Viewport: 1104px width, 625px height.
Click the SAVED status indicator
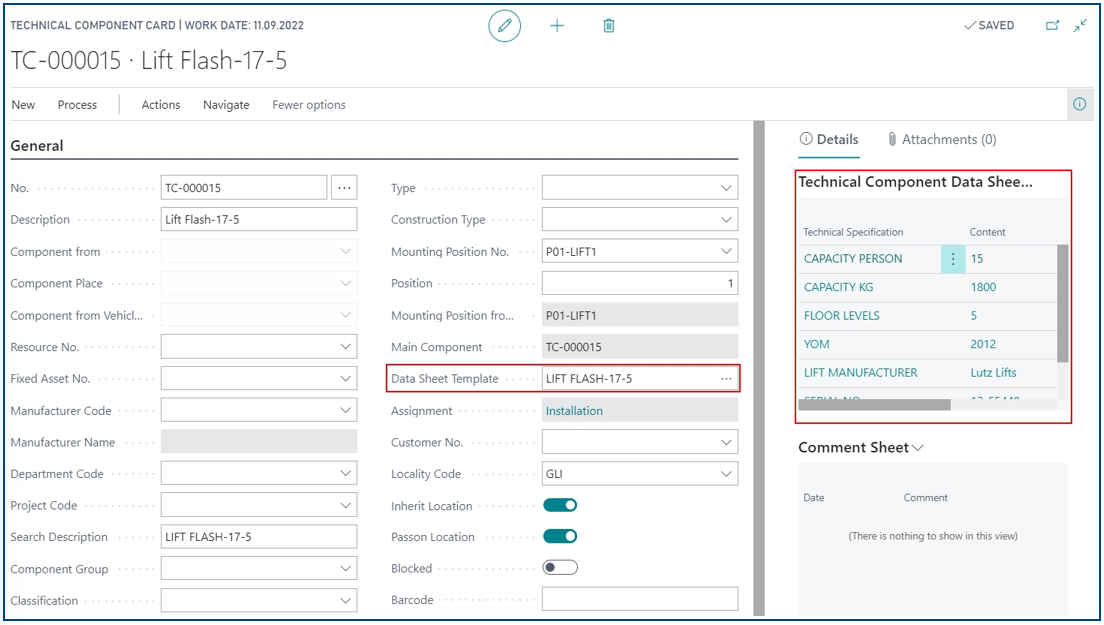[989, 25]
